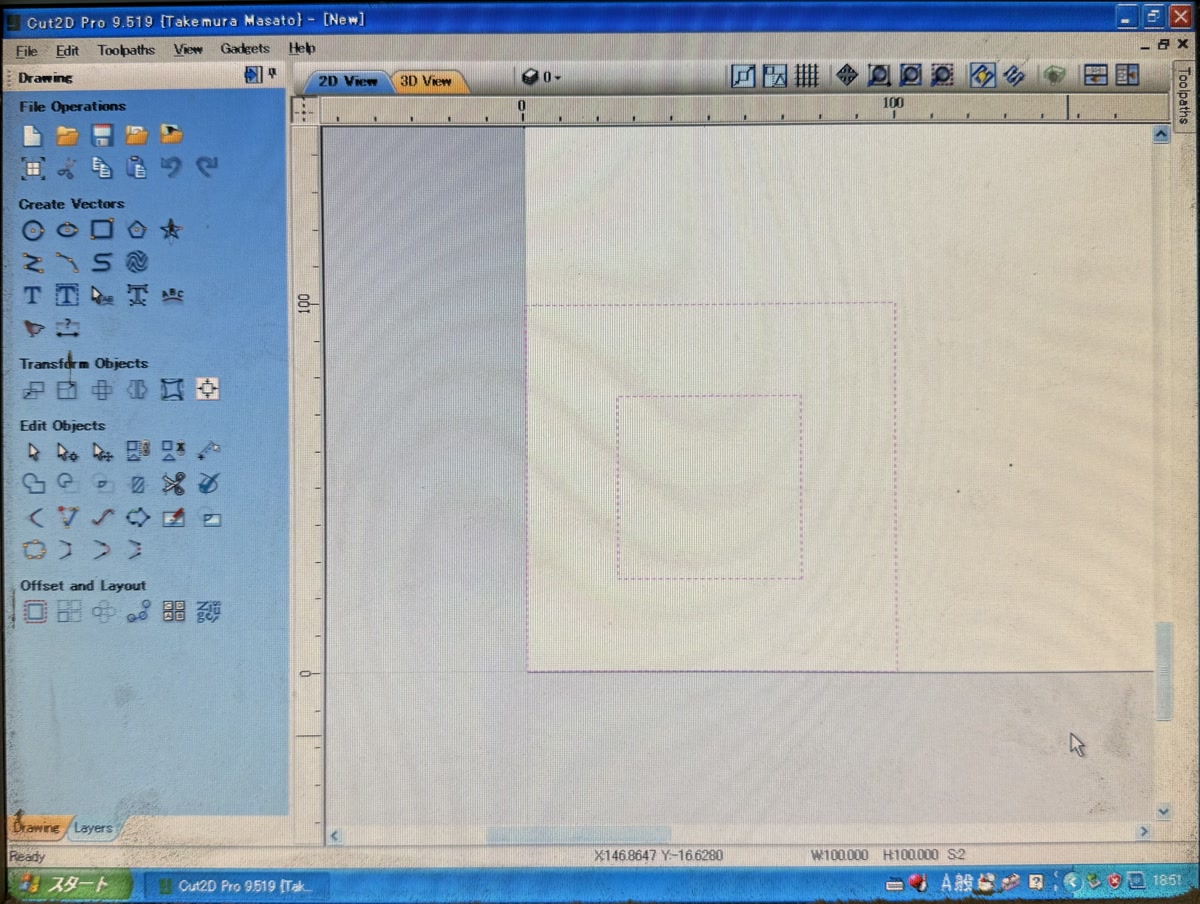1200x904 pixels.
Task: Select the Draw Text tool
Action: point(32,296)
